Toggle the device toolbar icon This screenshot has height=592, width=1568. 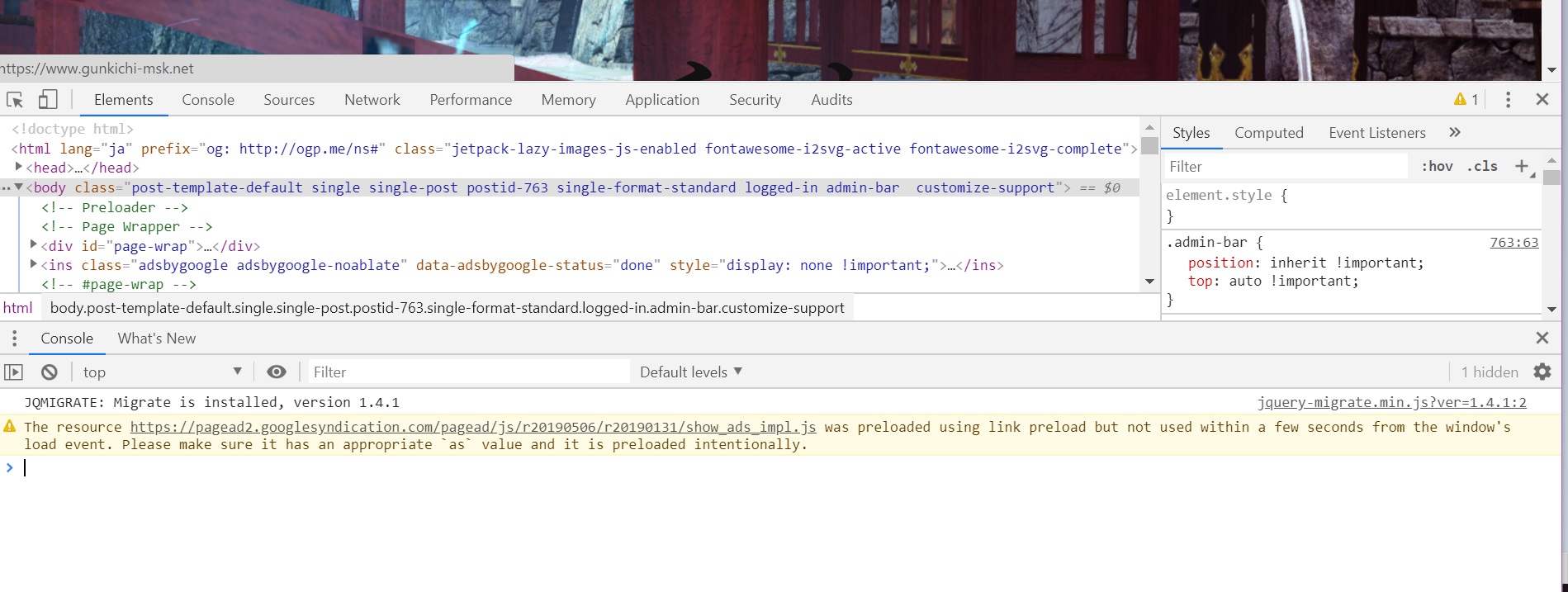pos(48,100)
